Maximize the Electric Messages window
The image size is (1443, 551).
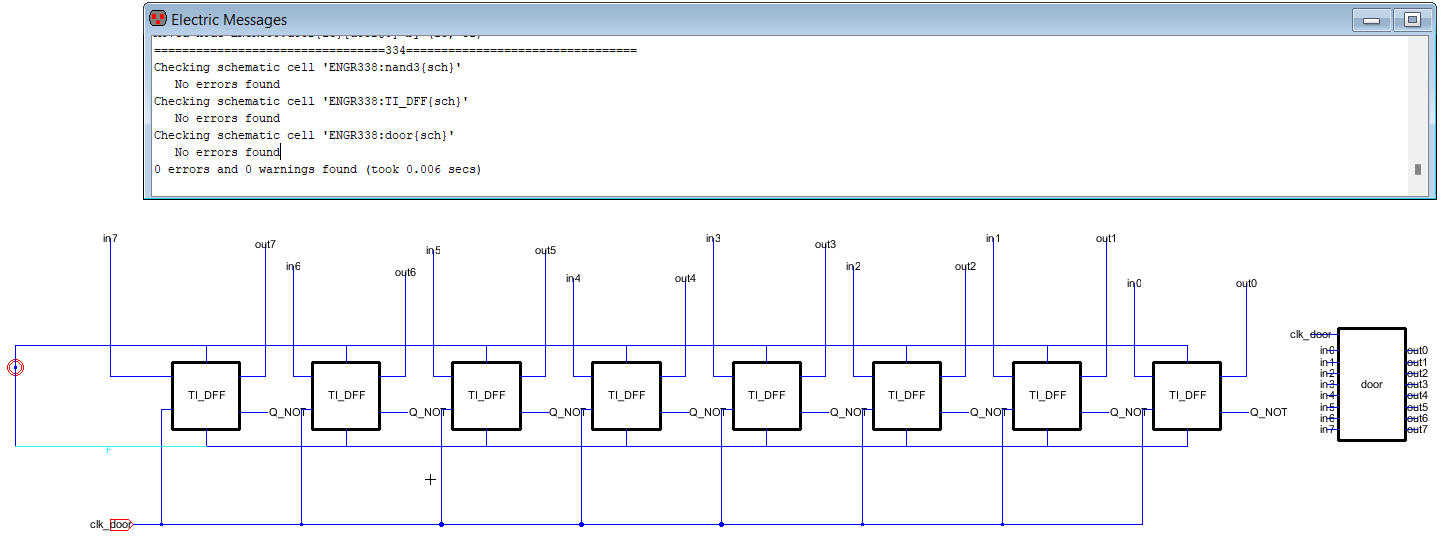(x=1412, y=19)
